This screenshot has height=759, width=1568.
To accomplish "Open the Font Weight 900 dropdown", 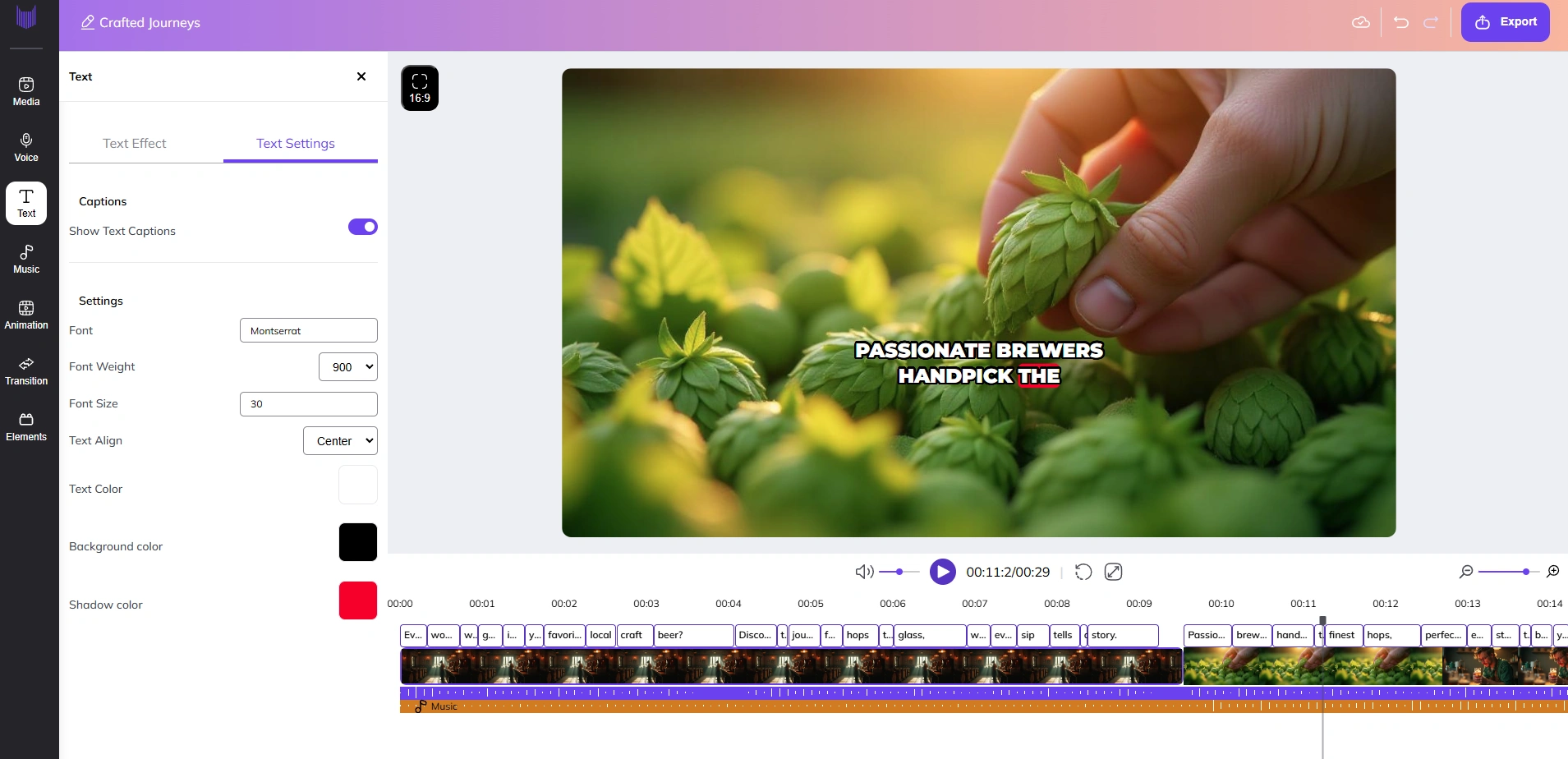I will click(348, 367).
